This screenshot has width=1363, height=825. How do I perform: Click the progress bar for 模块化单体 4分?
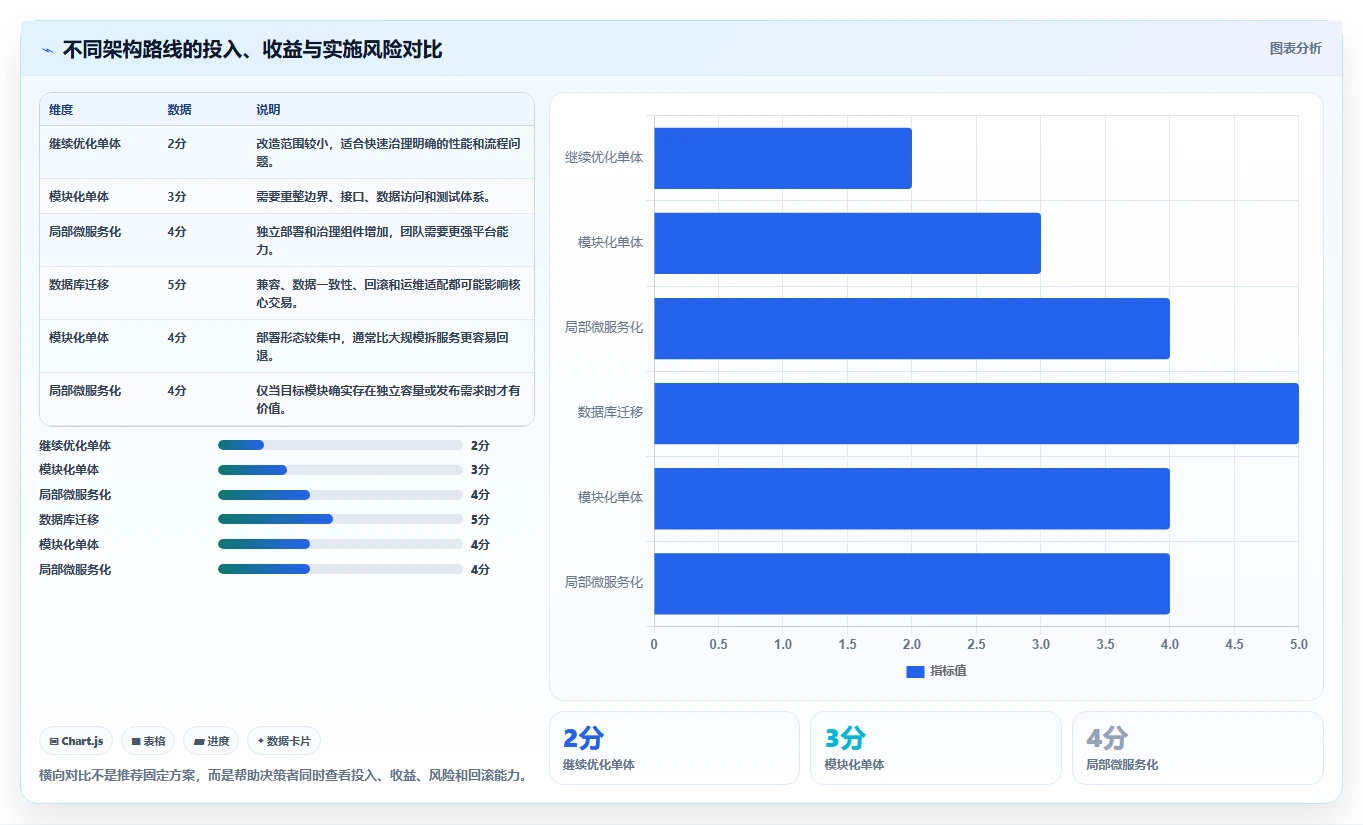[340, 544]
